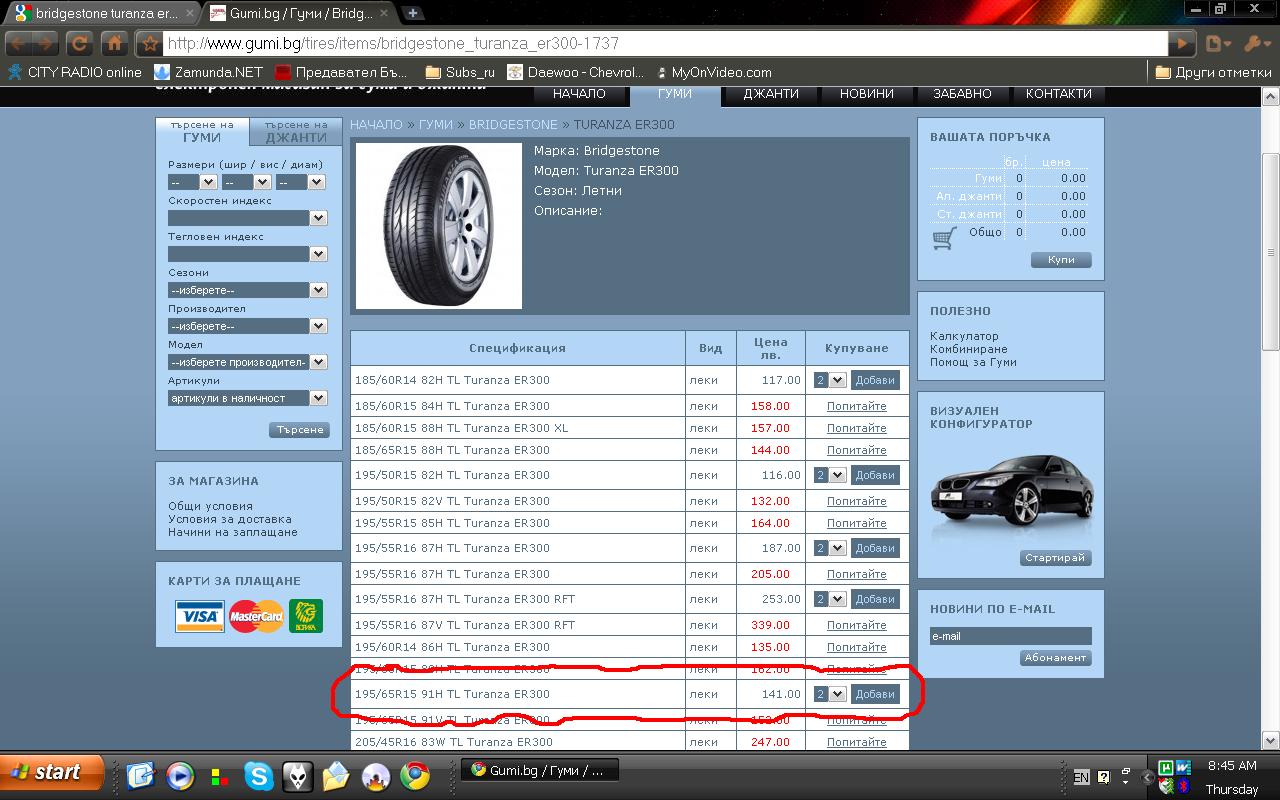This screenshot has height=800, width=1280.
Task: Open the page menu icon in Chrome
Action: [x=1218, y=44]
